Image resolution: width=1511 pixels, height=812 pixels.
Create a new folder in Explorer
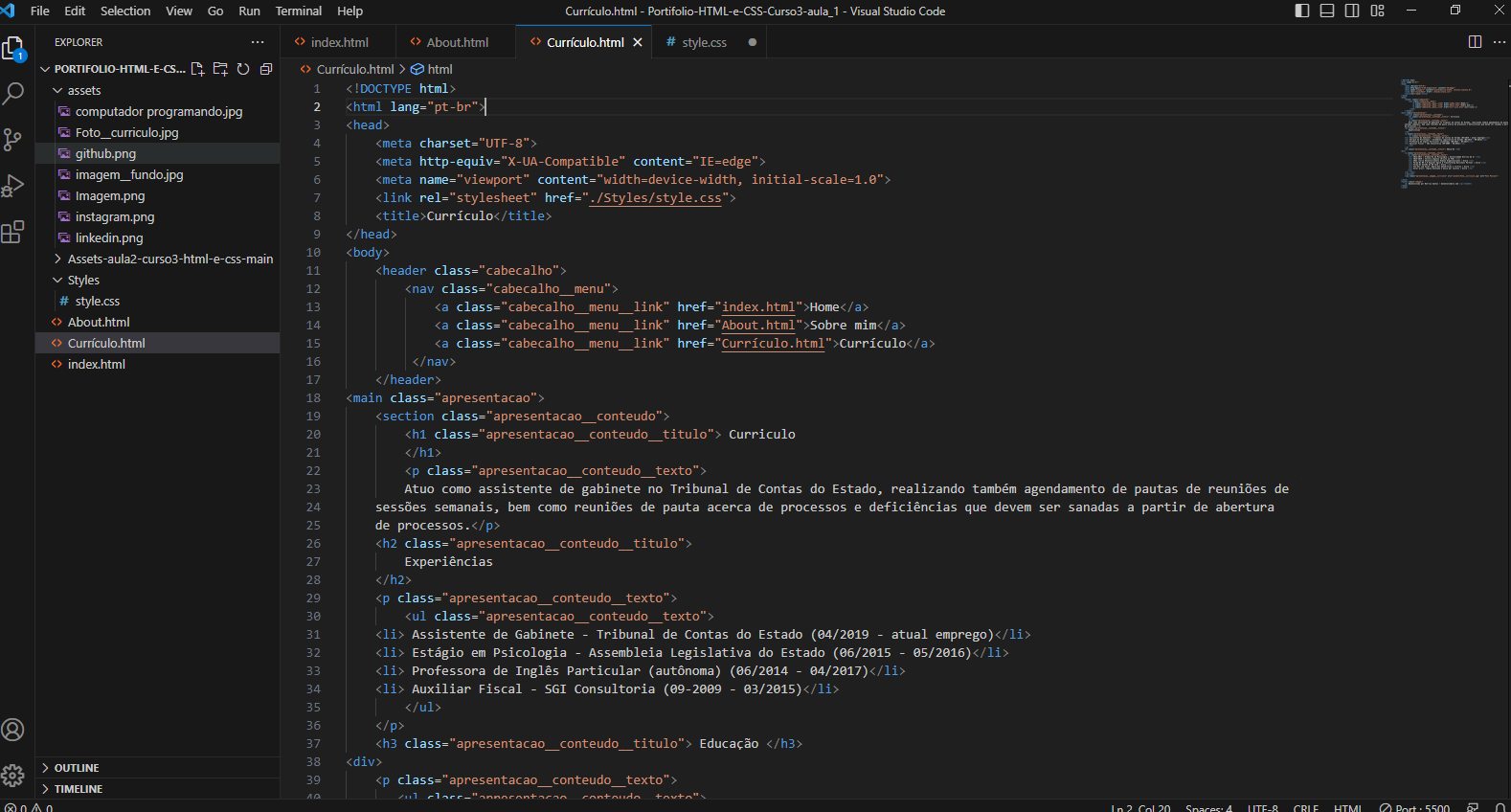(x=220, y=69)
